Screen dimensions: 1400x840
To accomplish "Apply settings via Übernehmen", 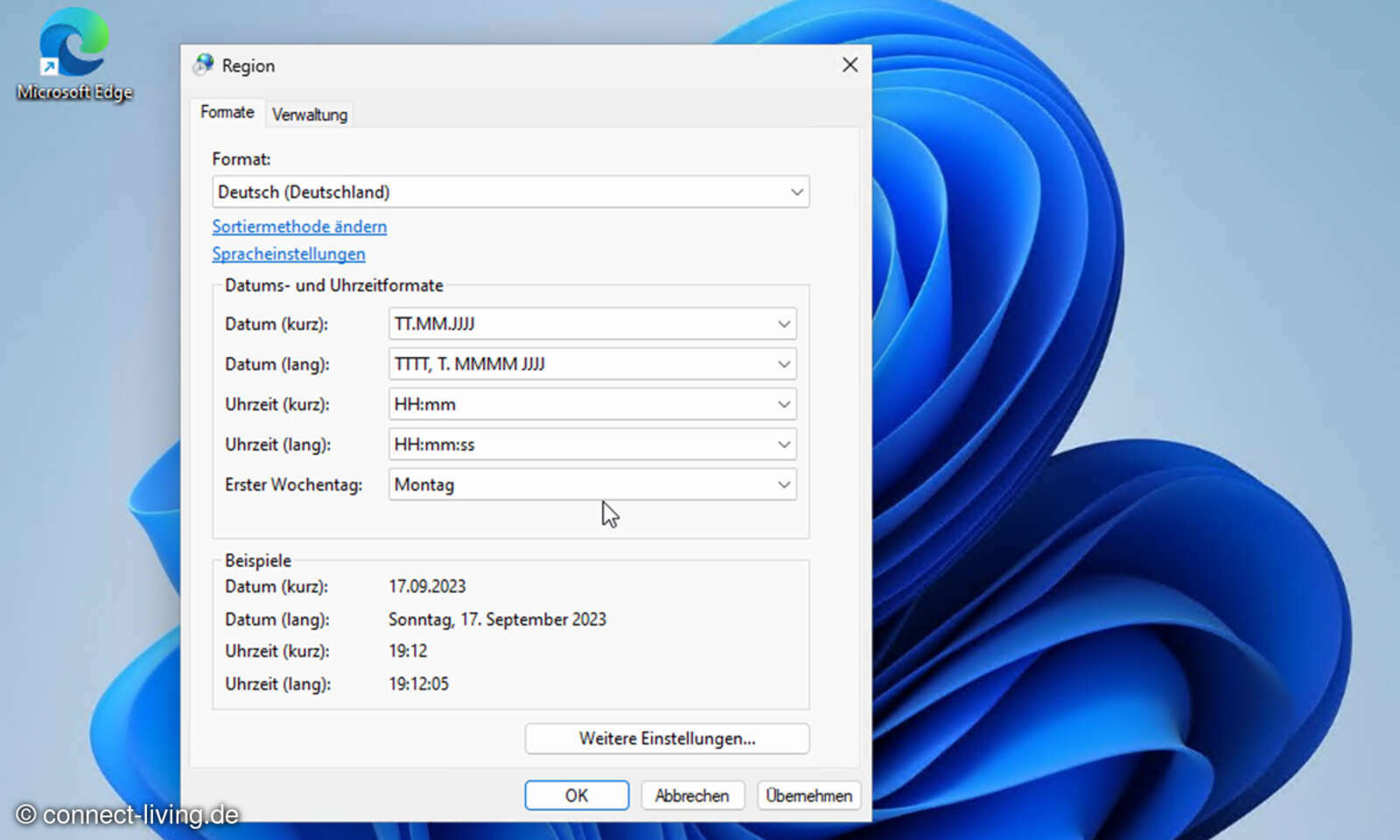I will click(x=808, y=795).
